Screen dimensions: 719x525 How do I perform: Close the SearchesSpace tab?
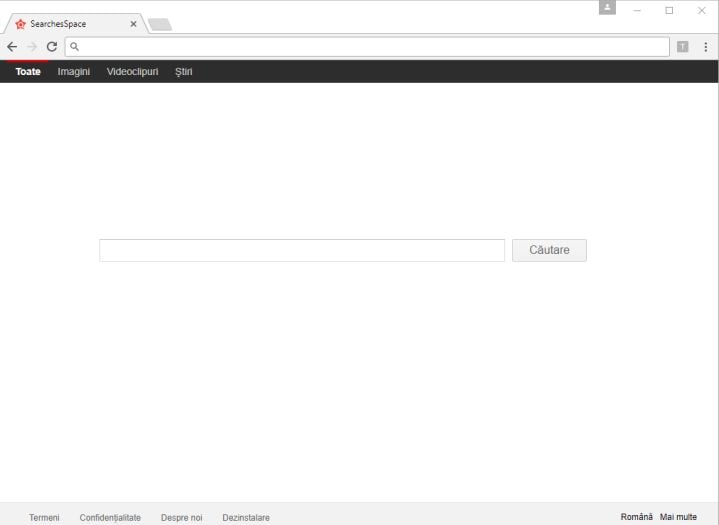133,24
